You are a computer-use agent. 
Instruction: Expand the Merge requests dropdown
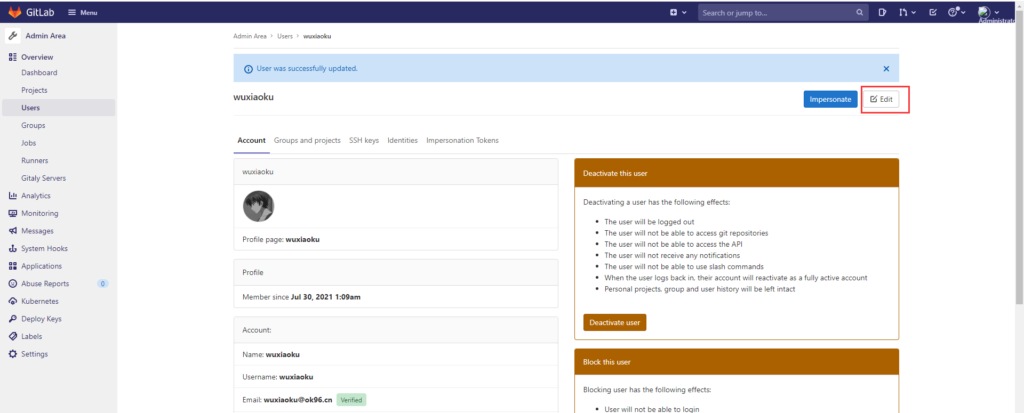[x=907, y=12]
